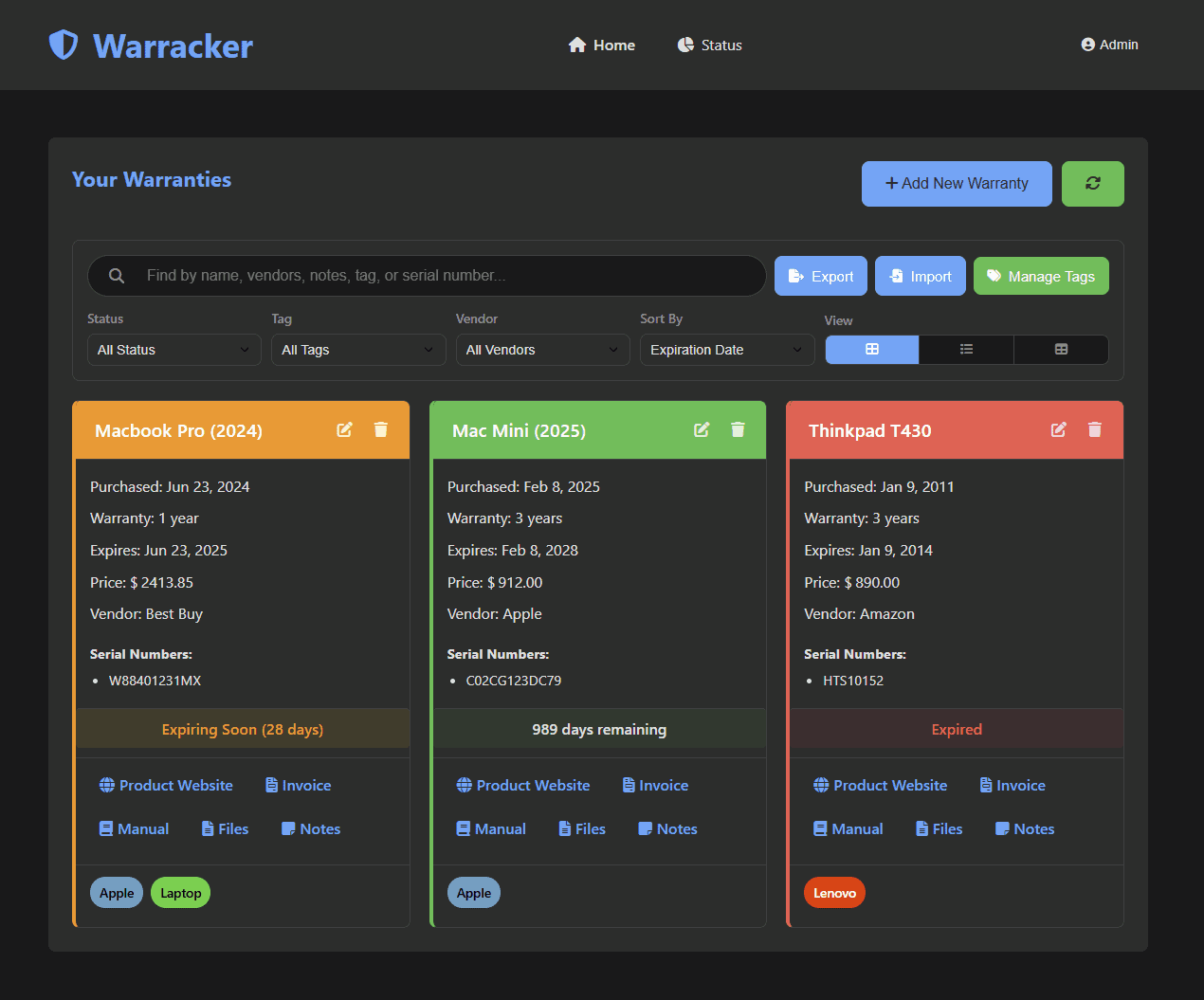Click 989 days remaining status
This screenshot has width=1204, height=1000.
(599, 729)
